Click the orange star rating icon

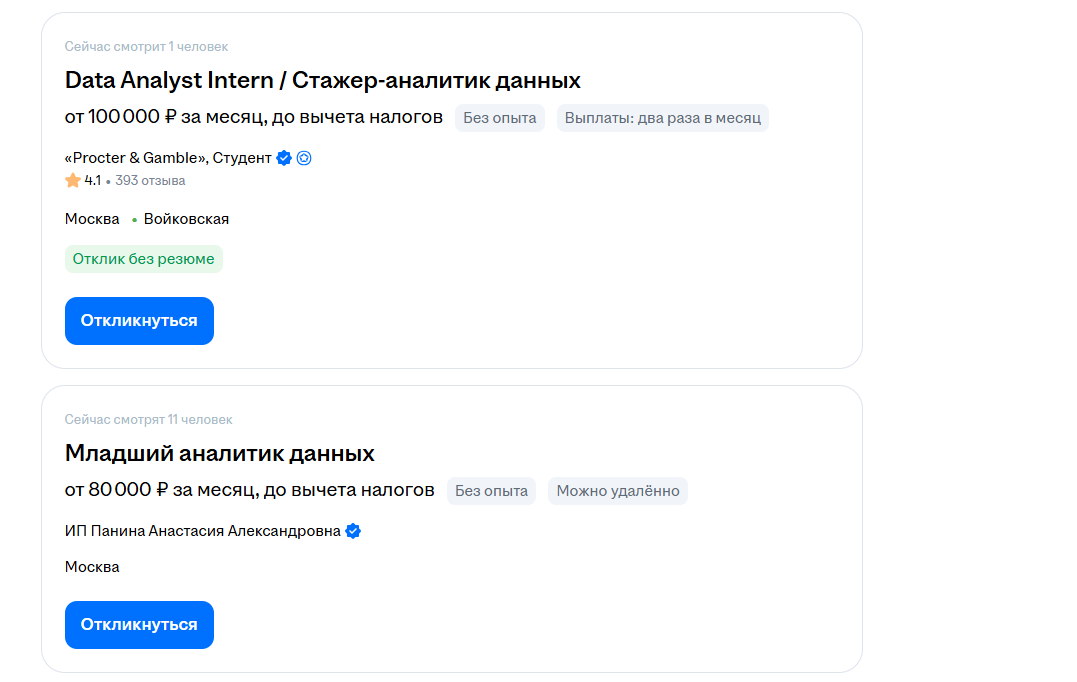[x=71, y=180]
